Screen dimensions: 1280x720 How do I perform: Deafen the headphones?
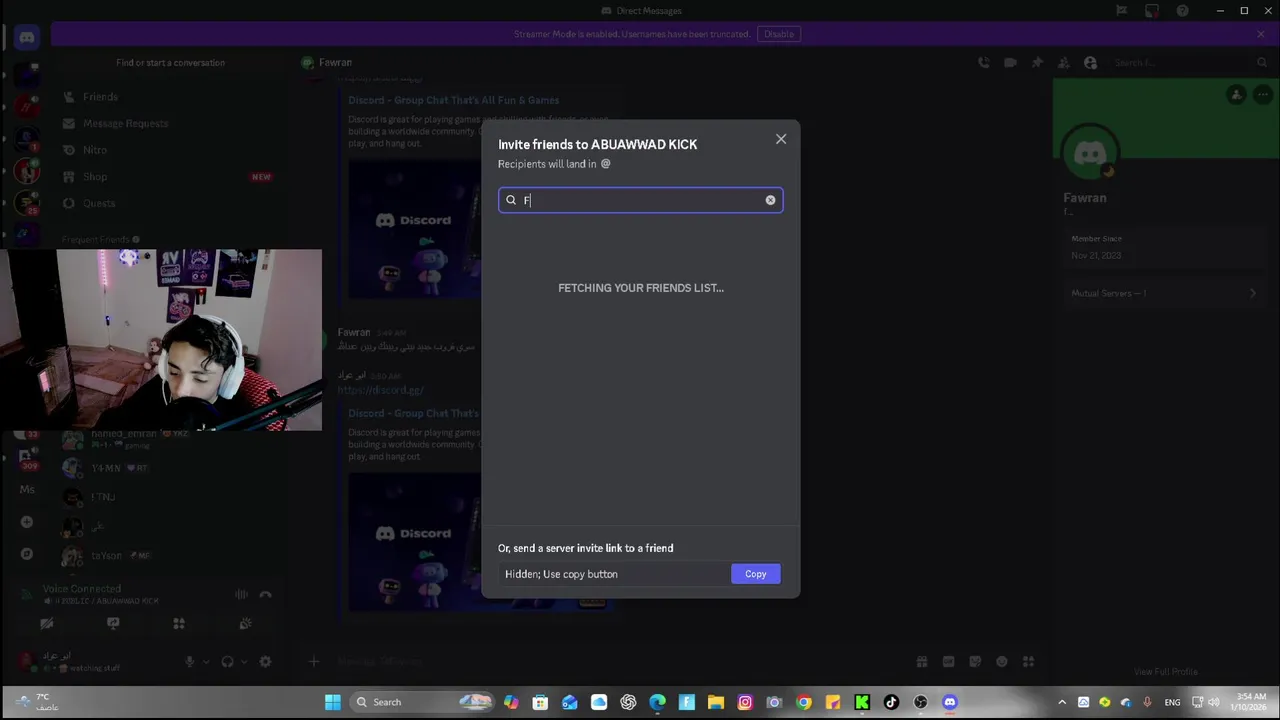(227, 661)
